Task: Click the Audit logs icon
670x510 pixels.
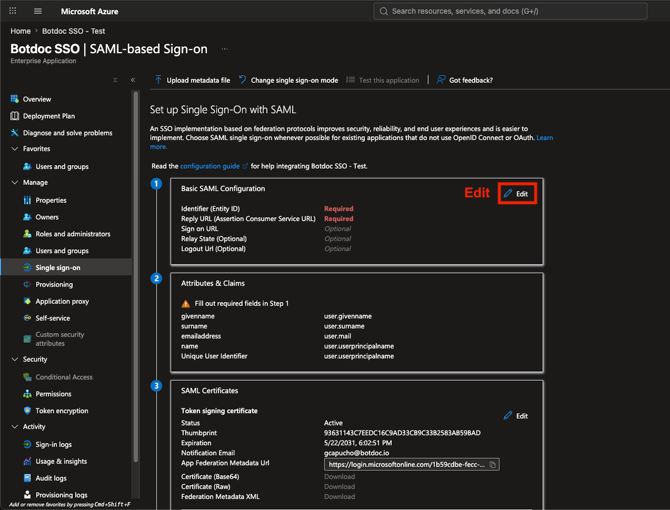Action: click(x=27, y=478)
